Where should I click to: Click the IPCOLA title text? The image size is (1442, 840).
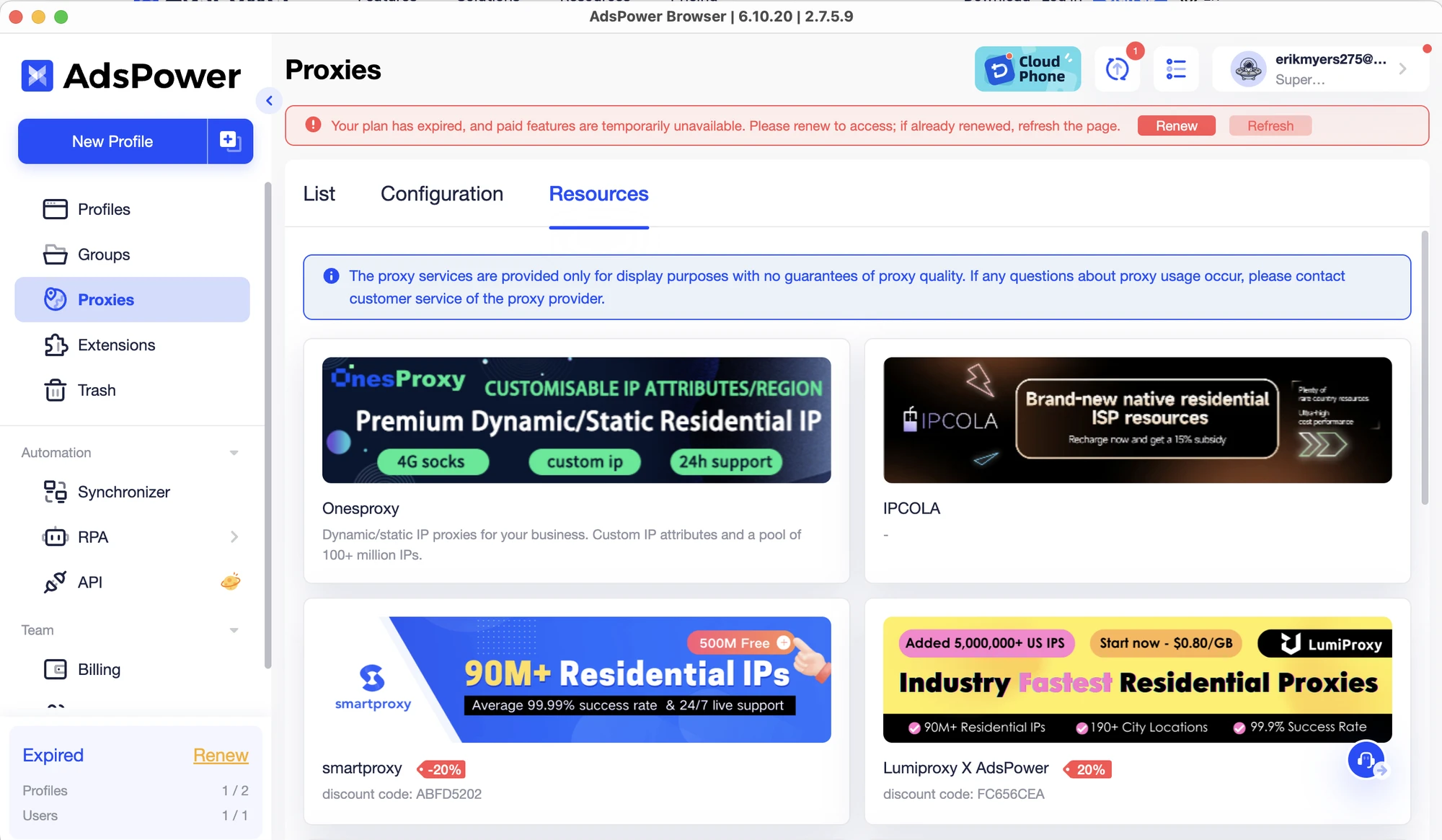911,508
